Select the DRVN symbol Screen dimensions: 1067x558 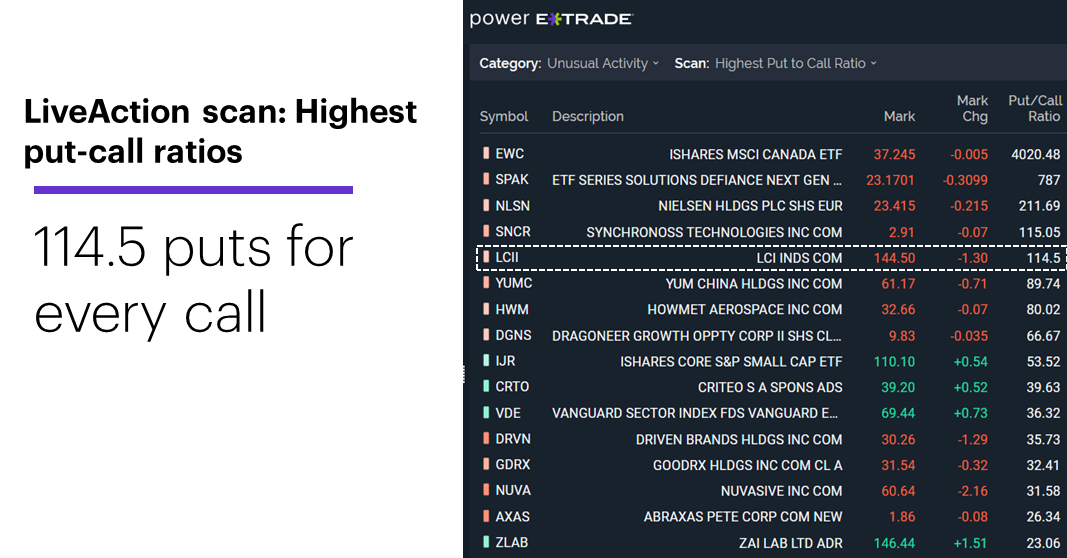tap(513, 439)
